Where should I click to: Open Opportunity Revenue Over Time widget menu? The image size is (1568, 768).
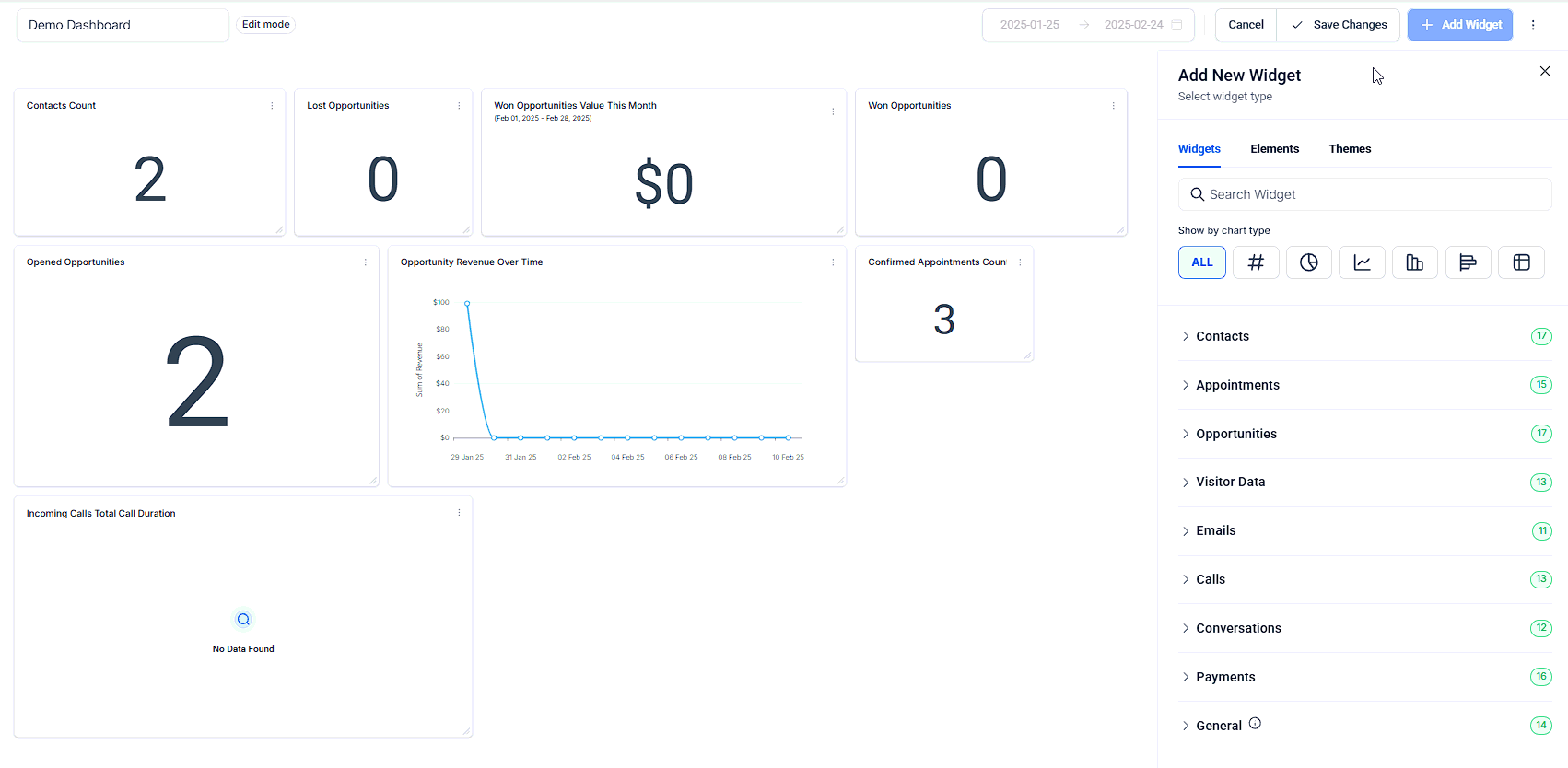[833, 262]
